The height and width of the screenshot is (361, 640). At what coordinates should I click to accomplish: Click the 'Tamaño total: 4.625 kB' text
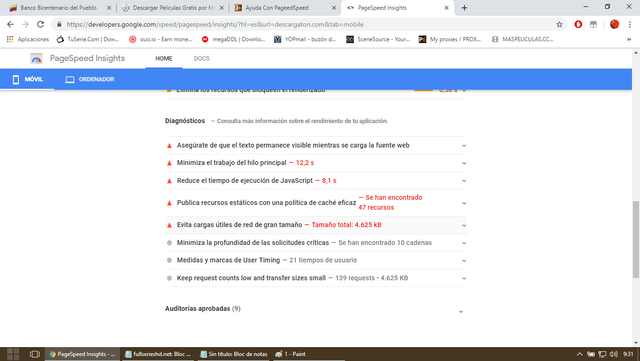(347, 225)
